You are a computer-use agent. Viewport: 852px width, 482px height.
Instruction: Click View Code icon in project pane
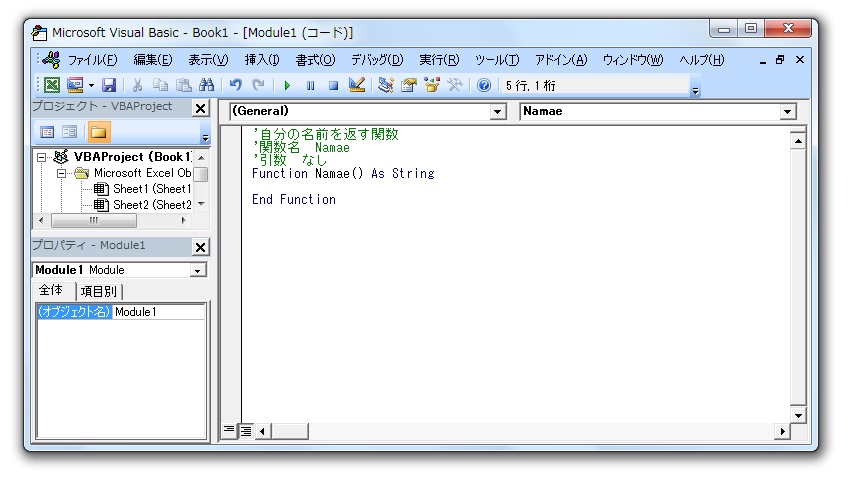(x=47, y=132)
